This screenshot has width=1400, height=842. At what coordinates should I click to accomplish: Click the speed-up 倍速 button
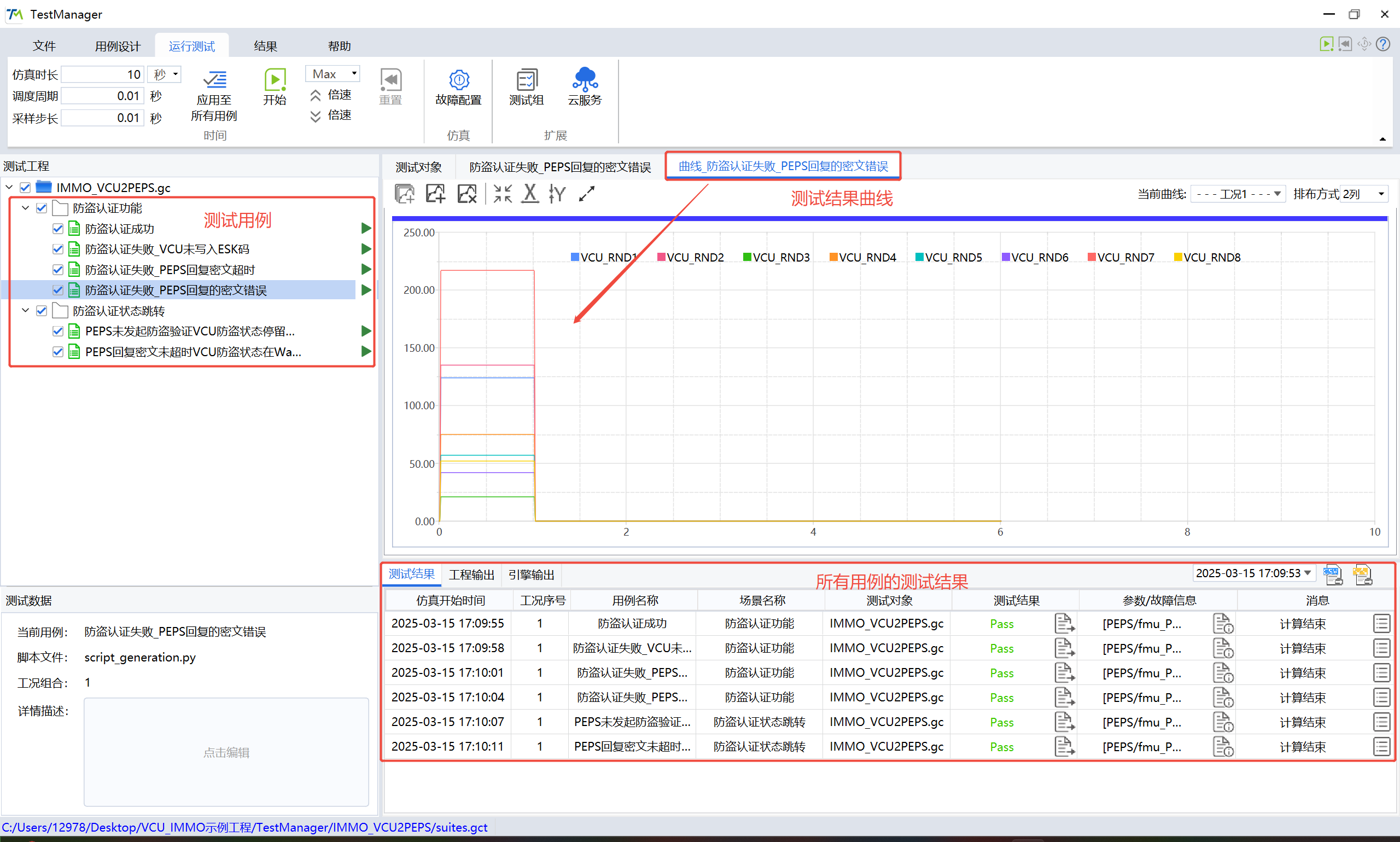coord(330,95)
